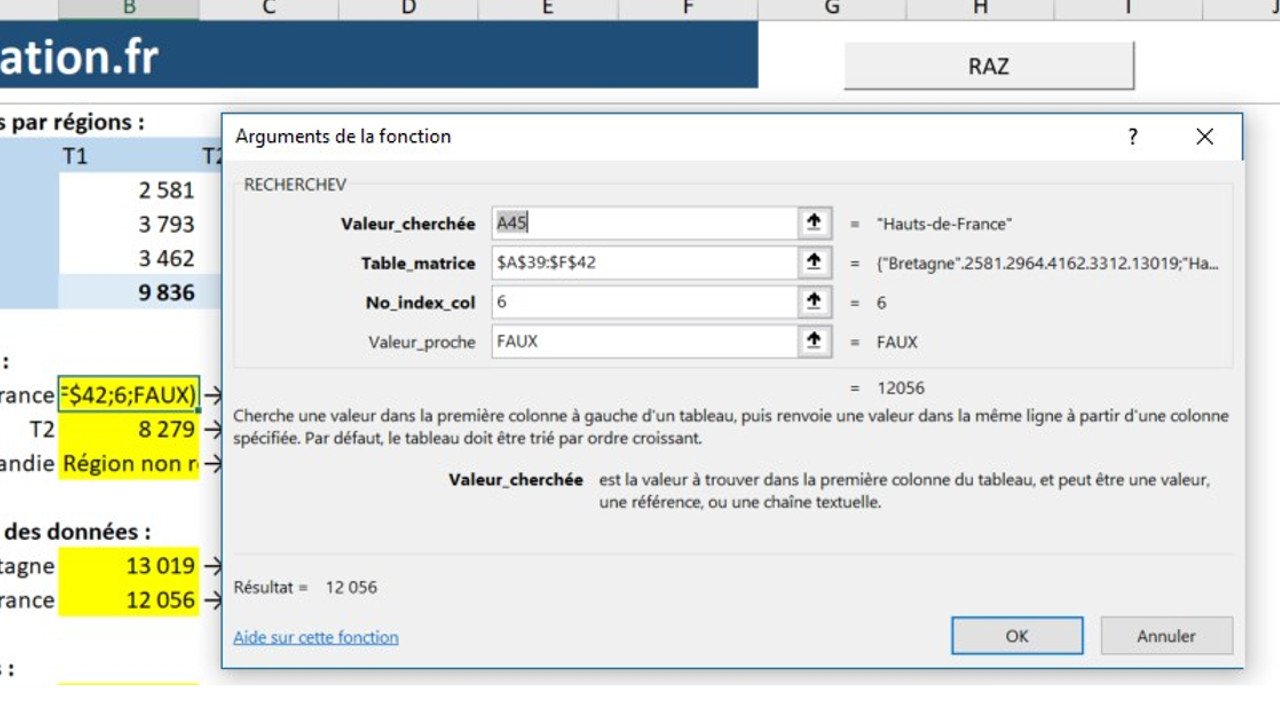Screen dimensions: 1280x720
Task: Select the No_index_col field containing 6
Action: click(640, 302)
